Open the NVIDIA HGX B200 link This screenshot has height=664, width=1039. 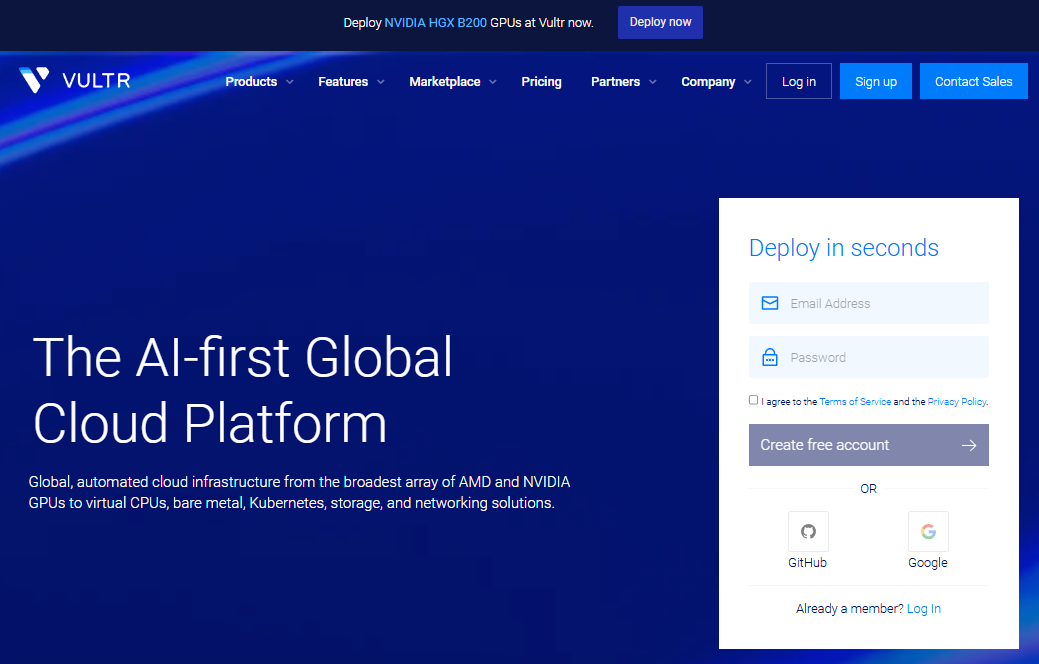point(435,22)
